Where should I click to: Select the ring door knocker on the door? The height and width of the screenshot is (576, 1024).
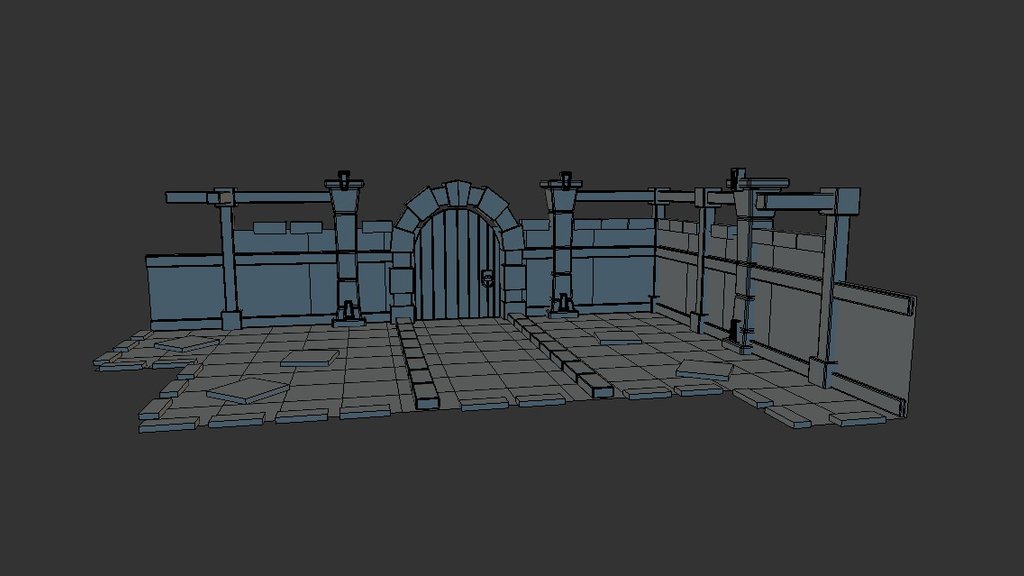487,279
